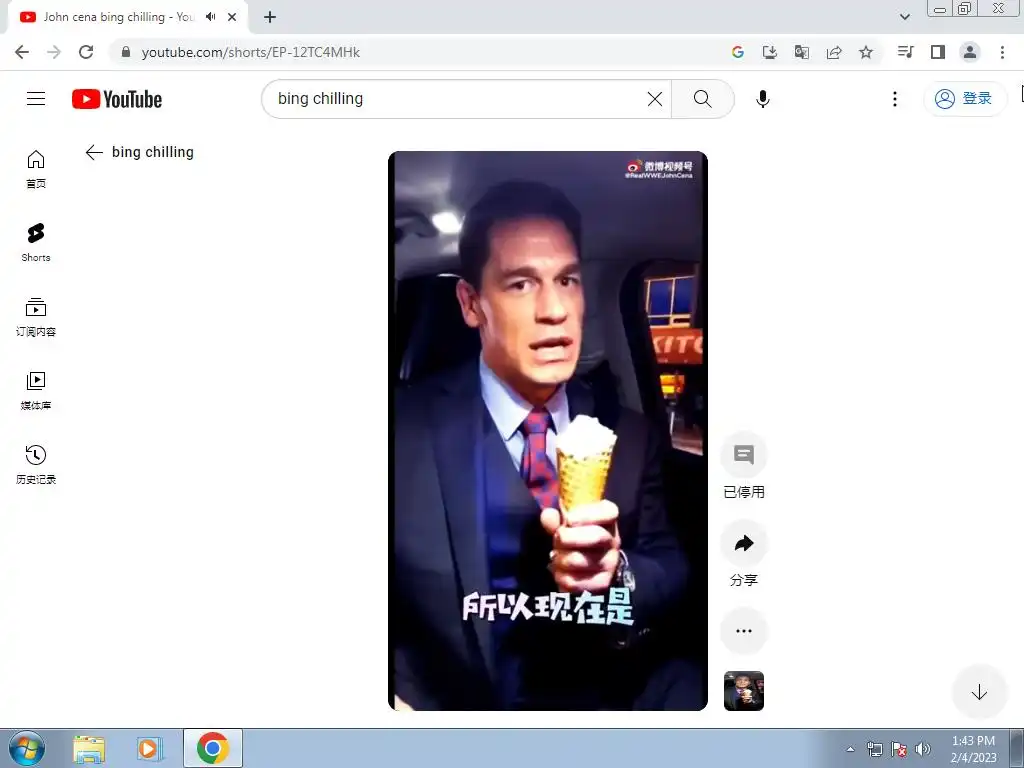View site info via lock icon
The image size is (1024, 768).
(126, 52)
